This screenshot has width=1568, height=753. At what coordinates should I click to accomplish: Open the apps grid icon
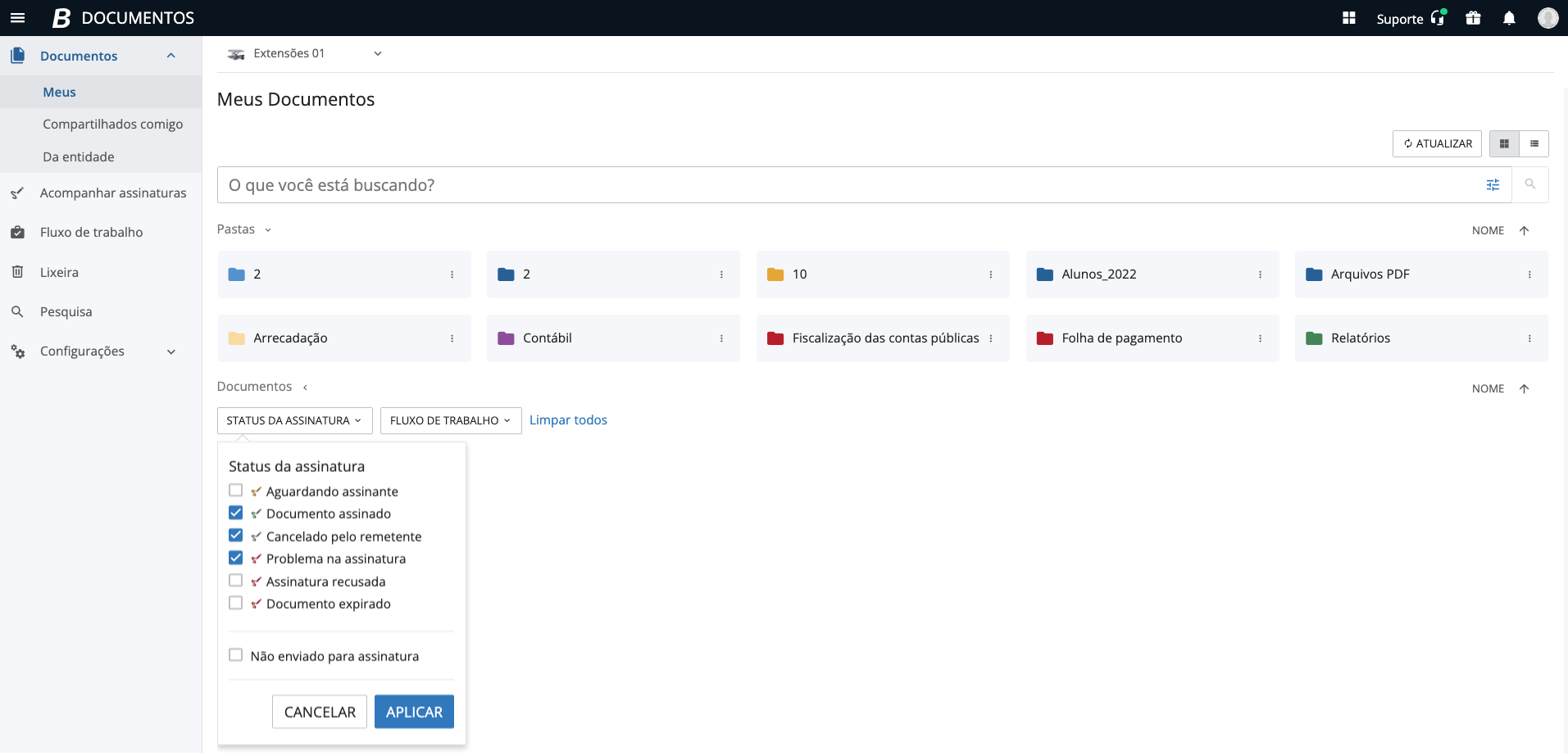[1348, 18]
